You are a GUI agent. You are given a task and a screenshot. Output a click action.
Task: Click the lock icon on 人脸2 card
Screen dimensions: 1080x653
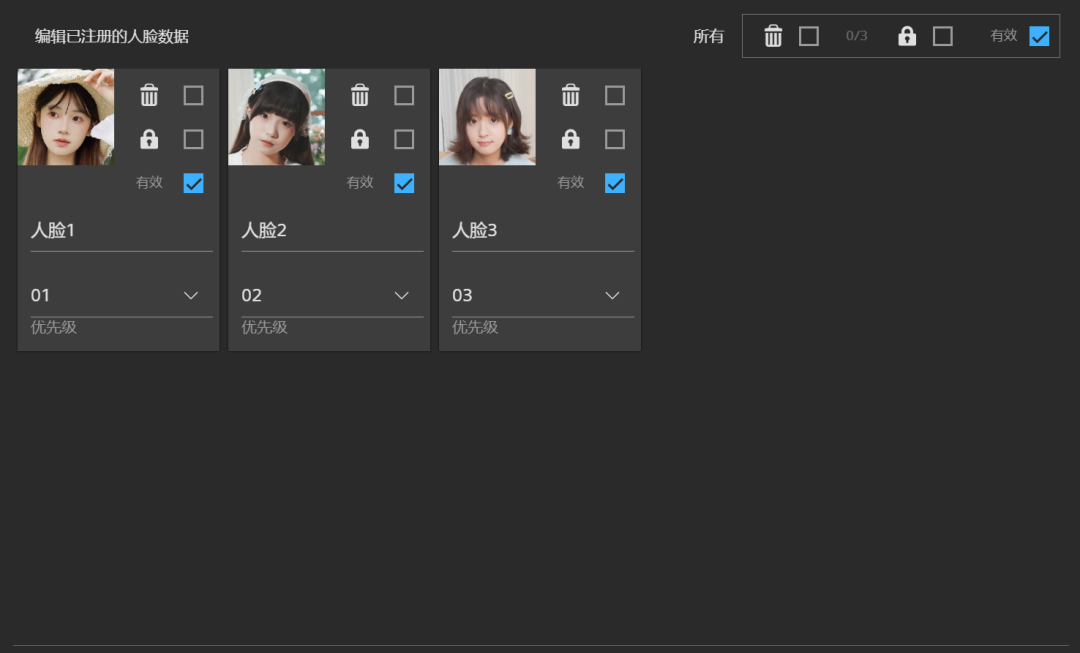click(360, 139)
